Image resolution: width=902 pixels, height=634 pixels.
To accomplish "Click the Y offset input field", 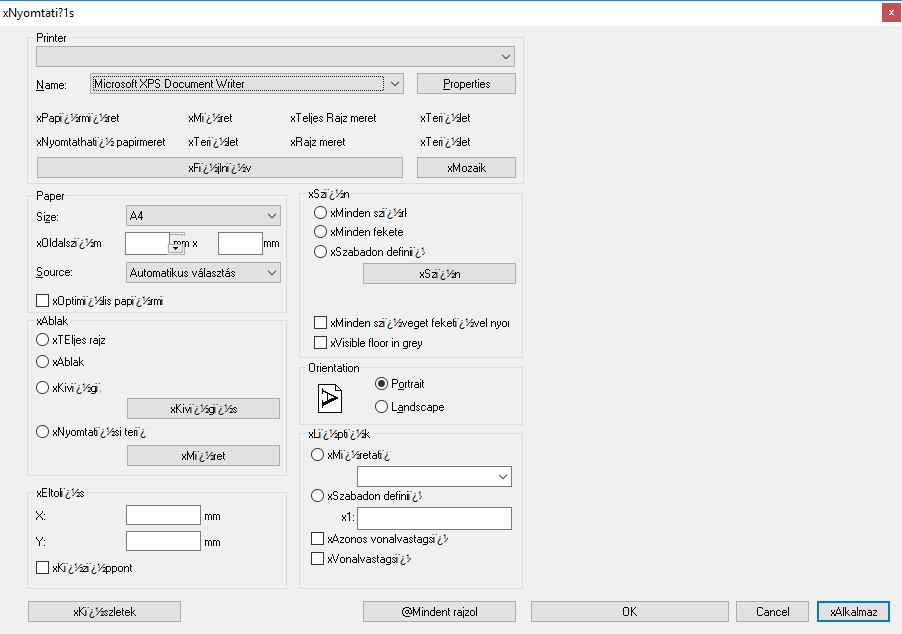I will (164, 542).
